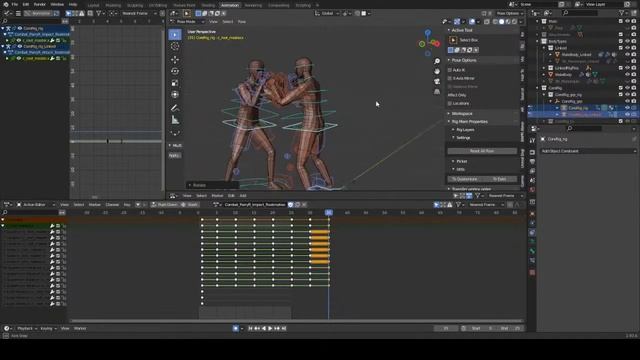The image size is (640, 360).
Task: Select the Transform tool in viewport toolbar
Action: pos(175,94)
